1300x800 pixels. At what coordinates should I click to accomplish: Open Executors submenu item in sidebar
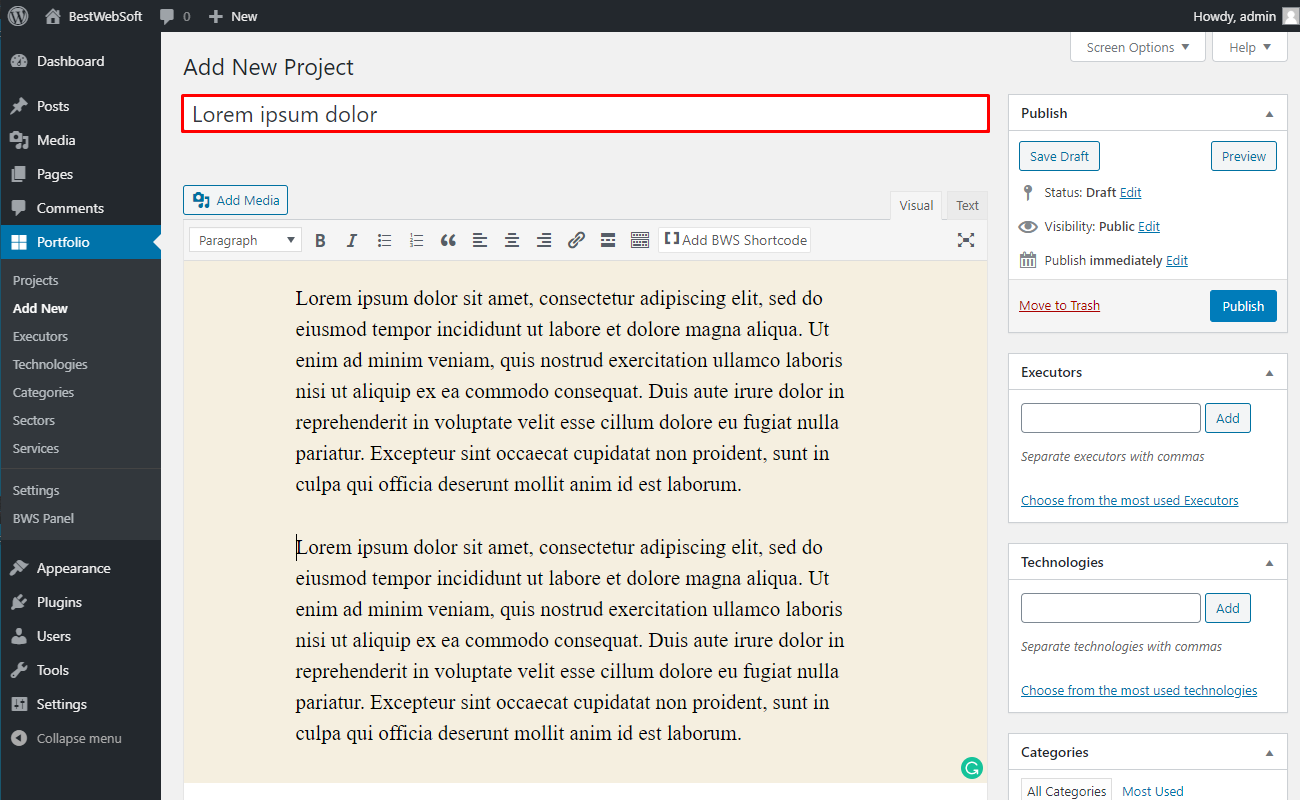(x=40, y=336)
